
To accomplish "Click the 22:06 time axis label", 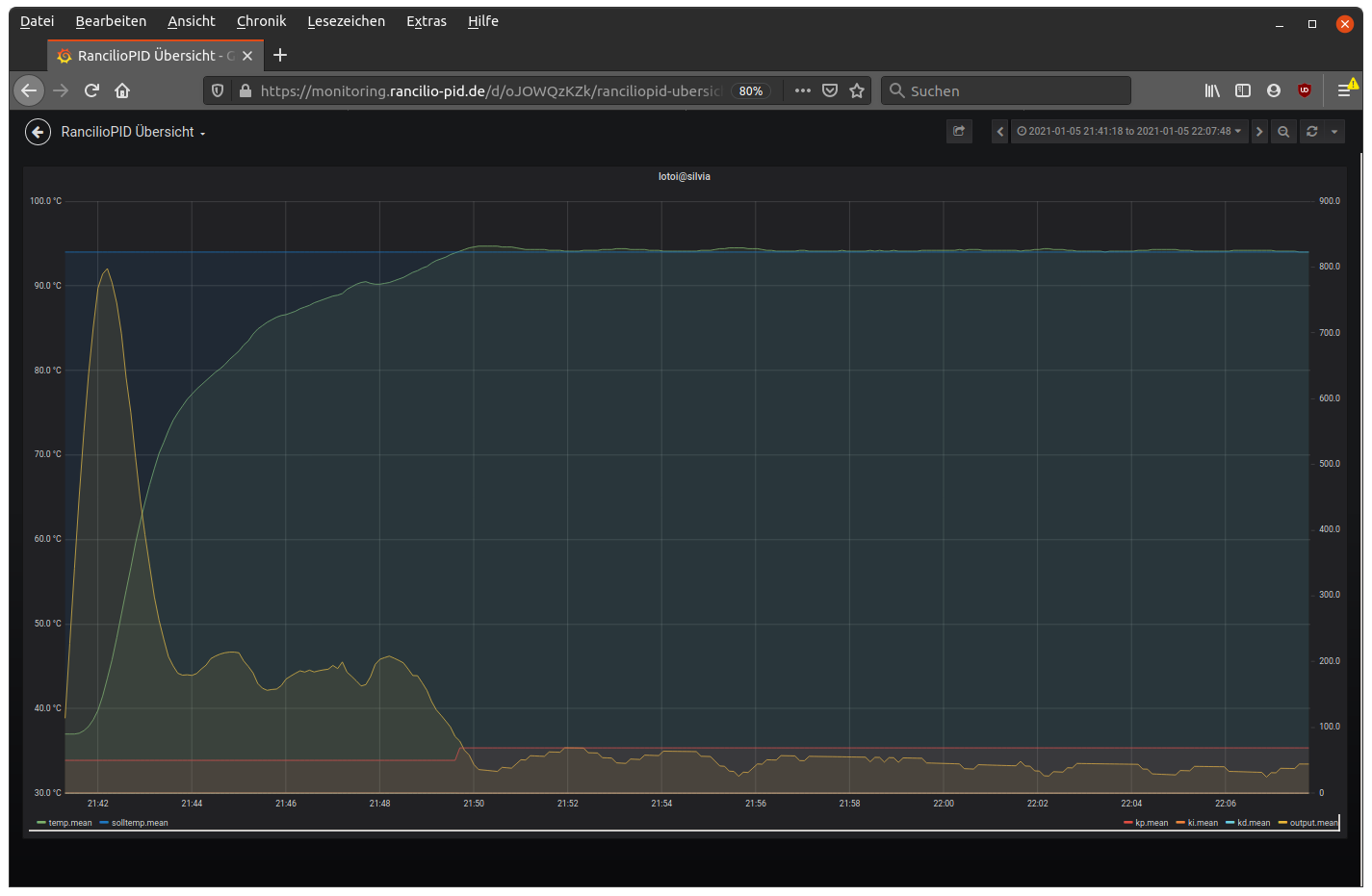I will point(1226,804).
